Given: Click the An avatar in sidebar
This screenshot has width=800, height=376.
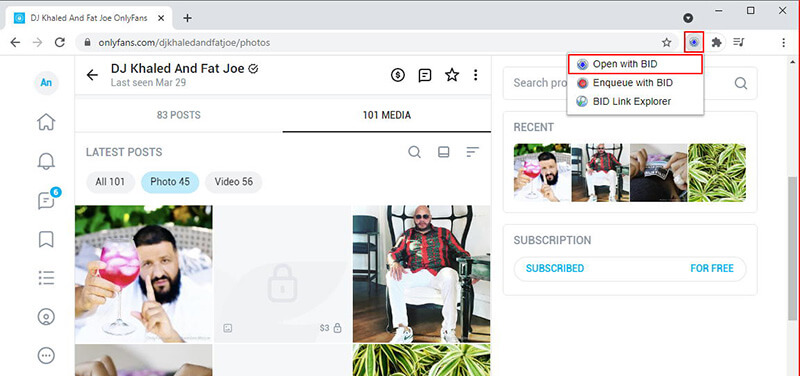Looking at the screenshot, I should pyautogui.click(x=46, y=83).
